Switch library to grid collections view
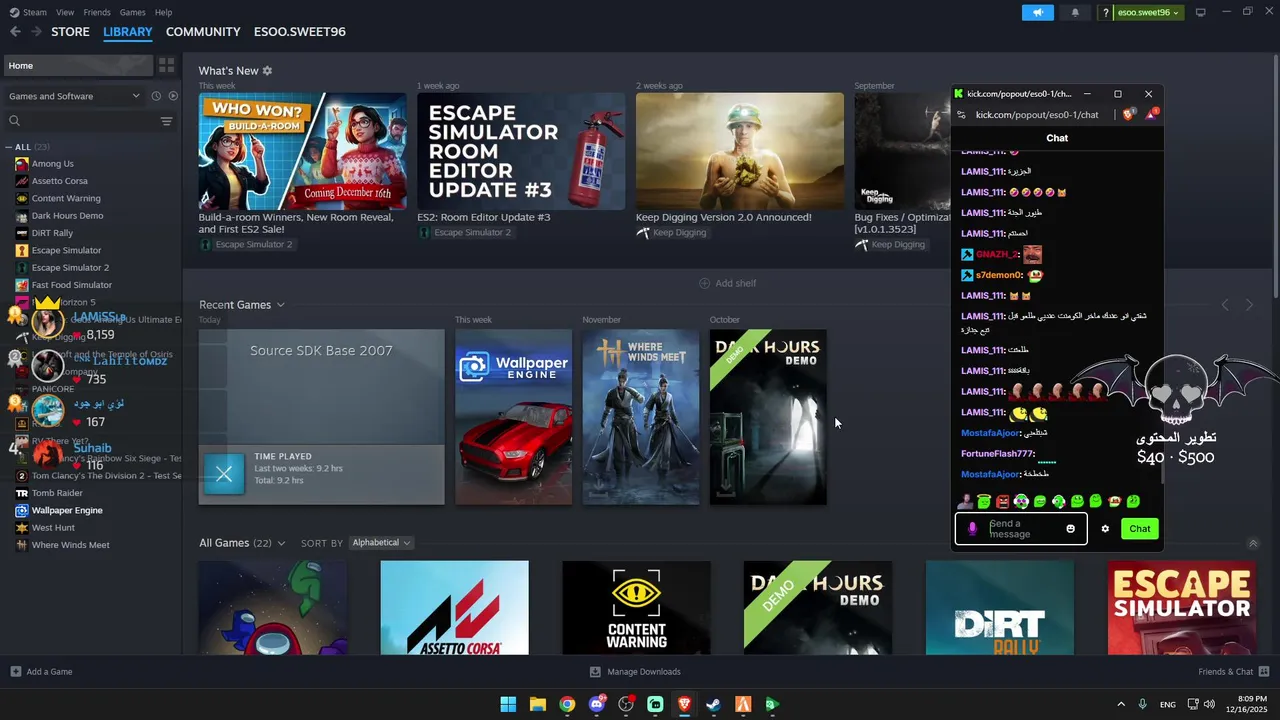Screen dimensions: 1280x720 tap(167, 65)
